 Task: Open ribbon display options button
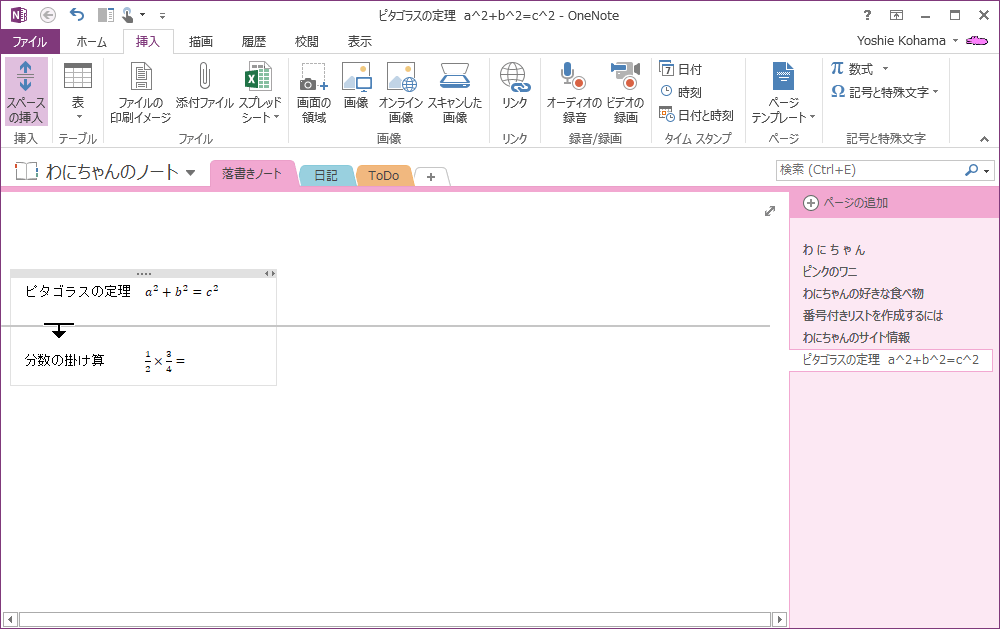(896, 15)
